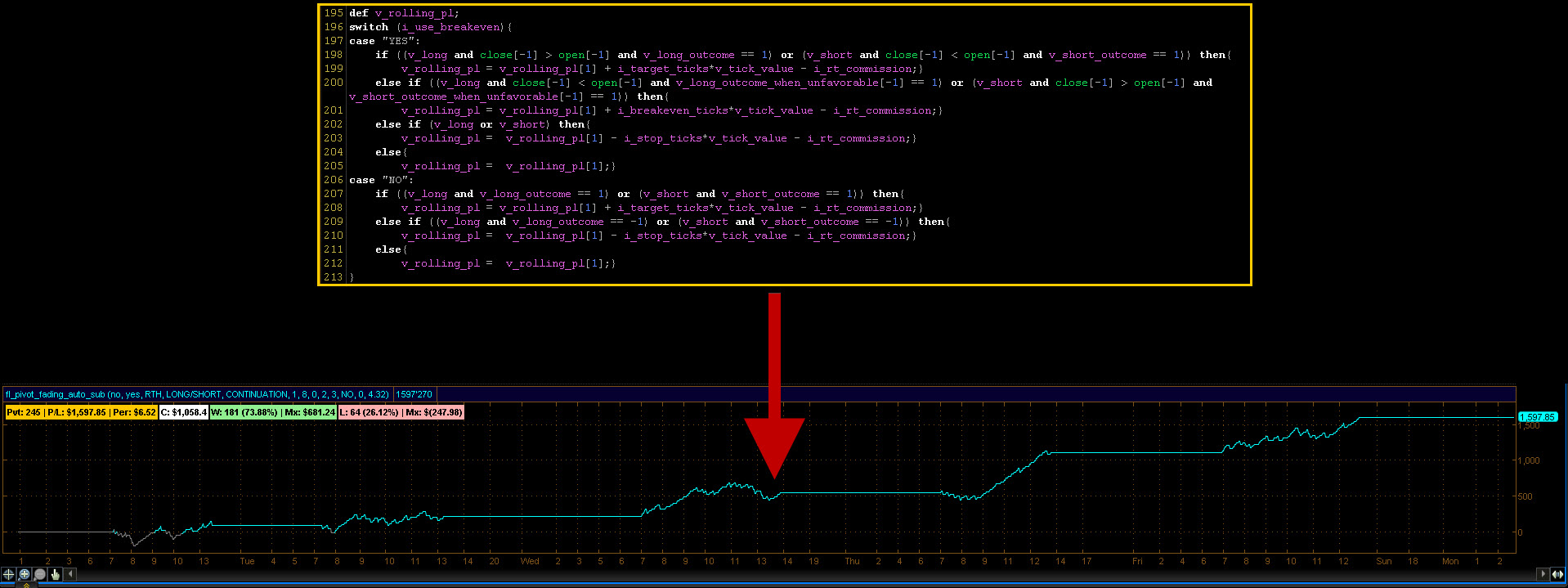Click the 1,597.85 price bubble on axis
This screenshot has width=1568, height=588.
pyautogui.click(x=1537, y=417)
